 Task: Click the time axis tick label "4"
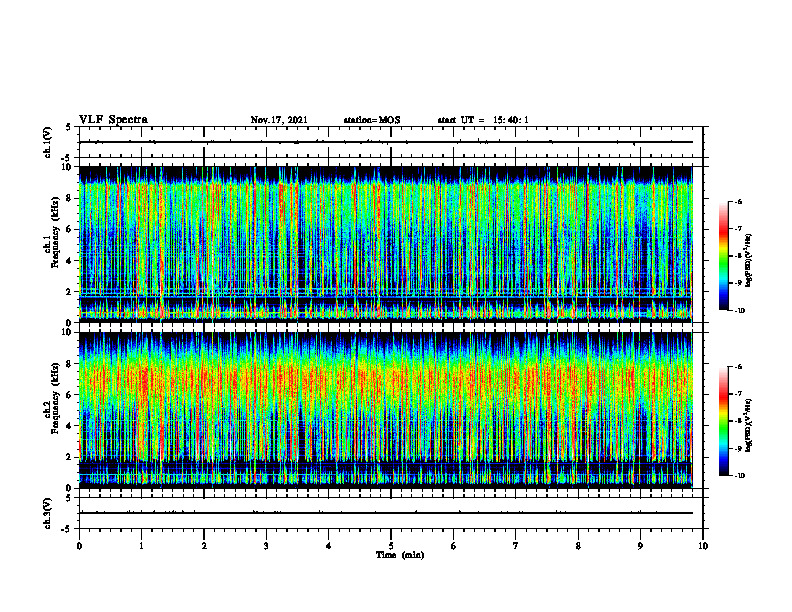coord(329,546)
